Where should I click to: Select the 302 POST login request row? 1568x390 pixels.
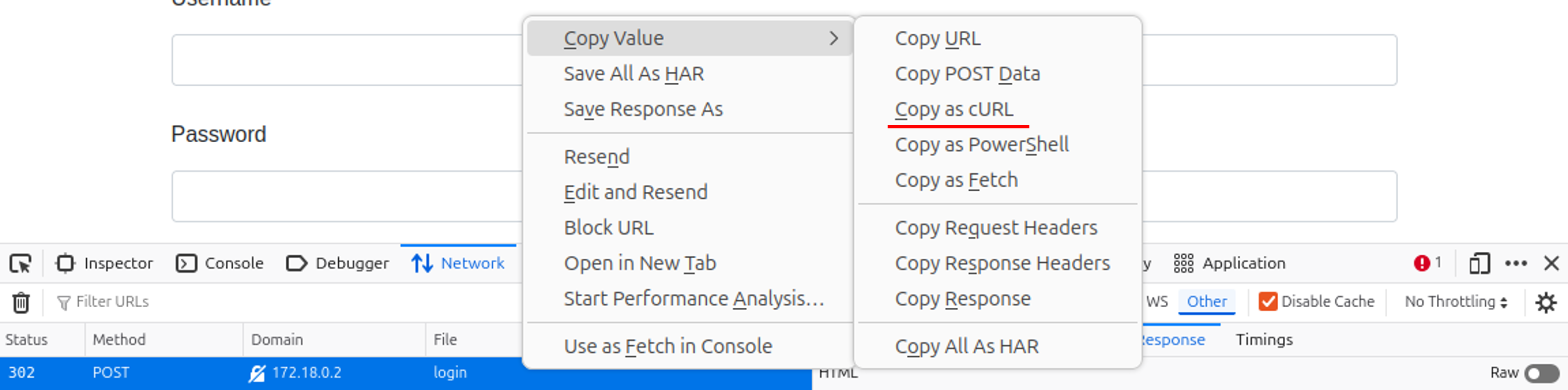[x=244, y=373]
